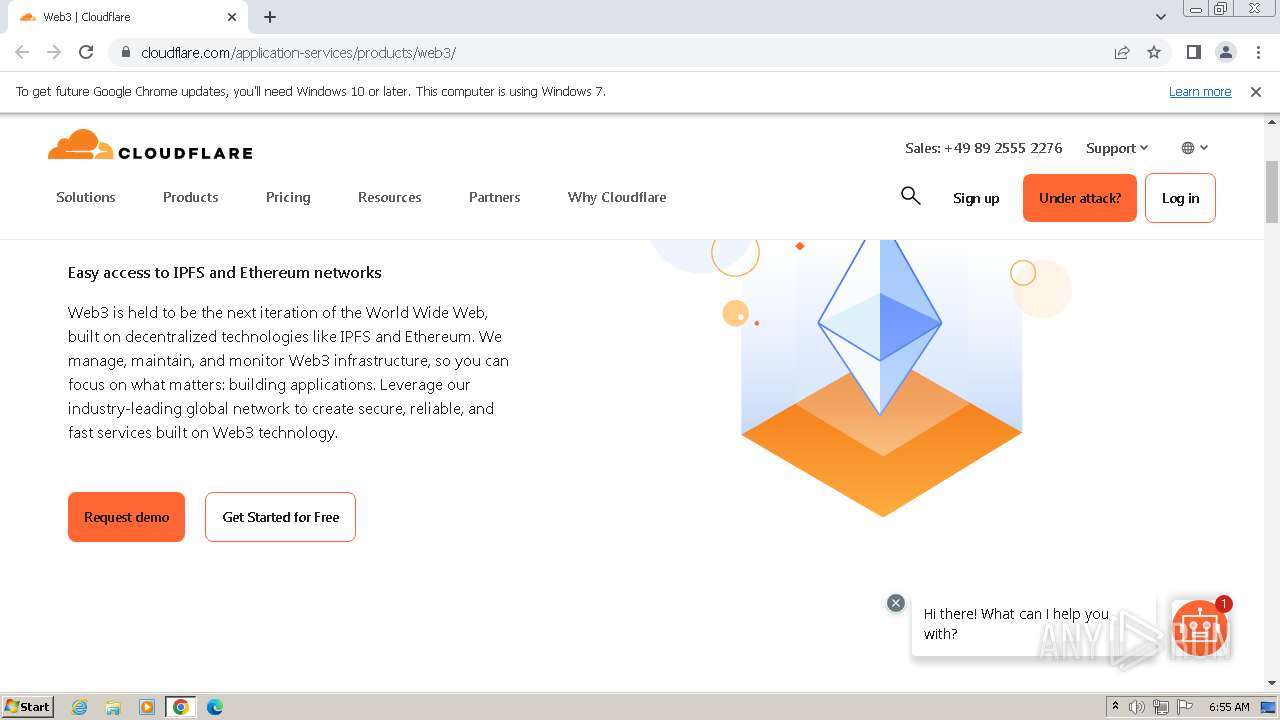Close the Web3 | Cloudflare tab
1280x720 pixels.
pos(232,17)
